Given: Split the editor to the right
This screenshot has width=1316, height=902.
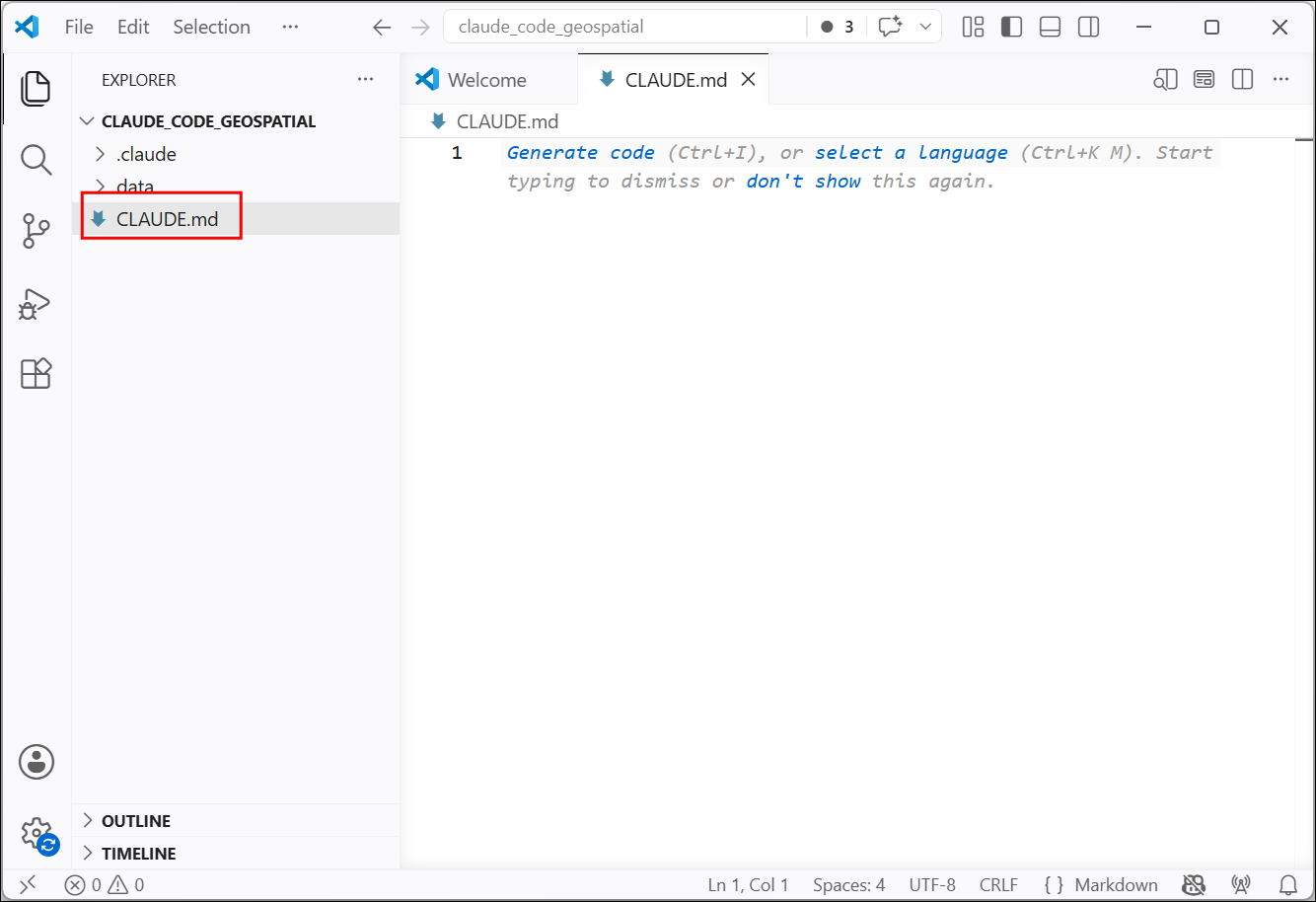Looking at the screenshot, I should (x=1243, y=80).
